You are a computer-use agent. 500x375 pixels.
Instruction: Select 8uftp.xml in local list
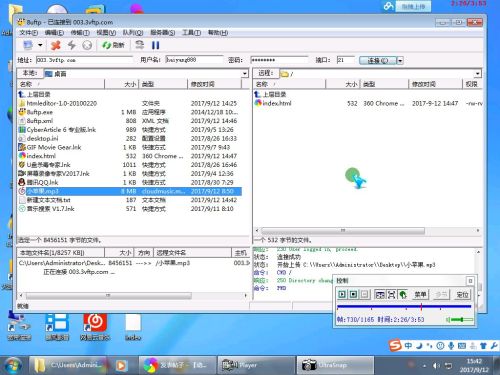click(36, 121)
